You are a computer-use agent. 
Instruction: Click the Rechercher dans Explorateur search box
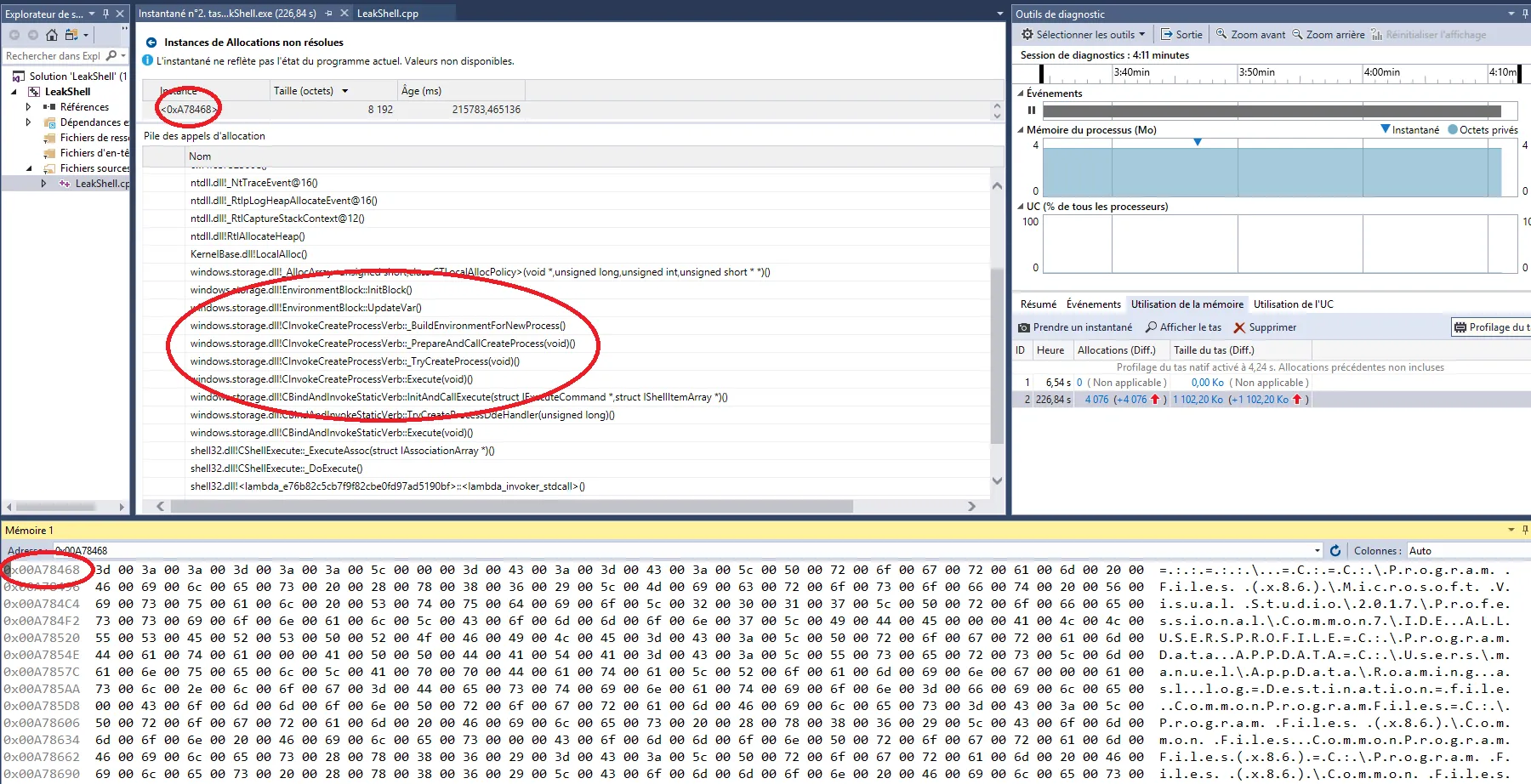click(54, 56)
